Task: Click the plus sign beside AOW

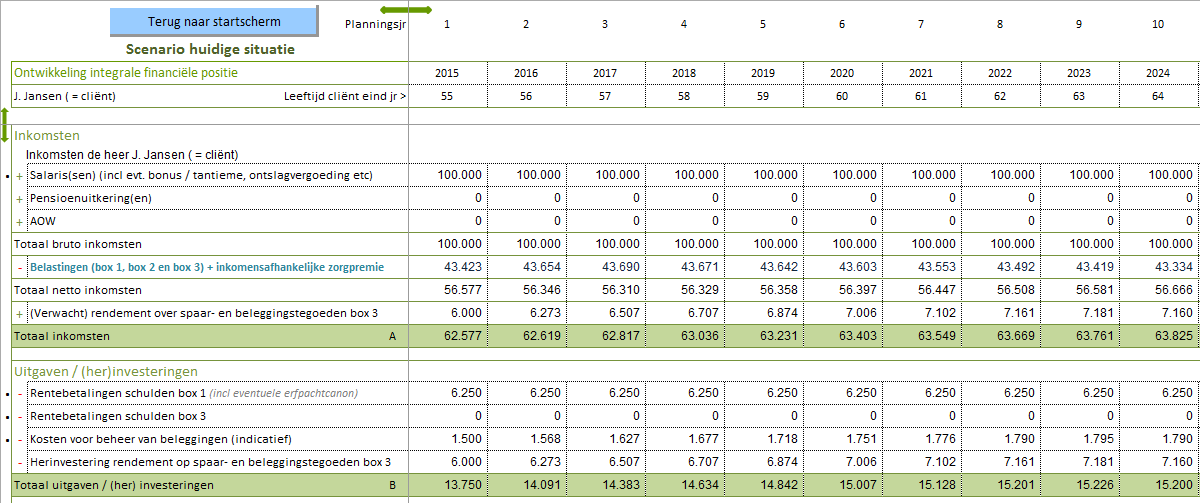Action: coord(19,221)
